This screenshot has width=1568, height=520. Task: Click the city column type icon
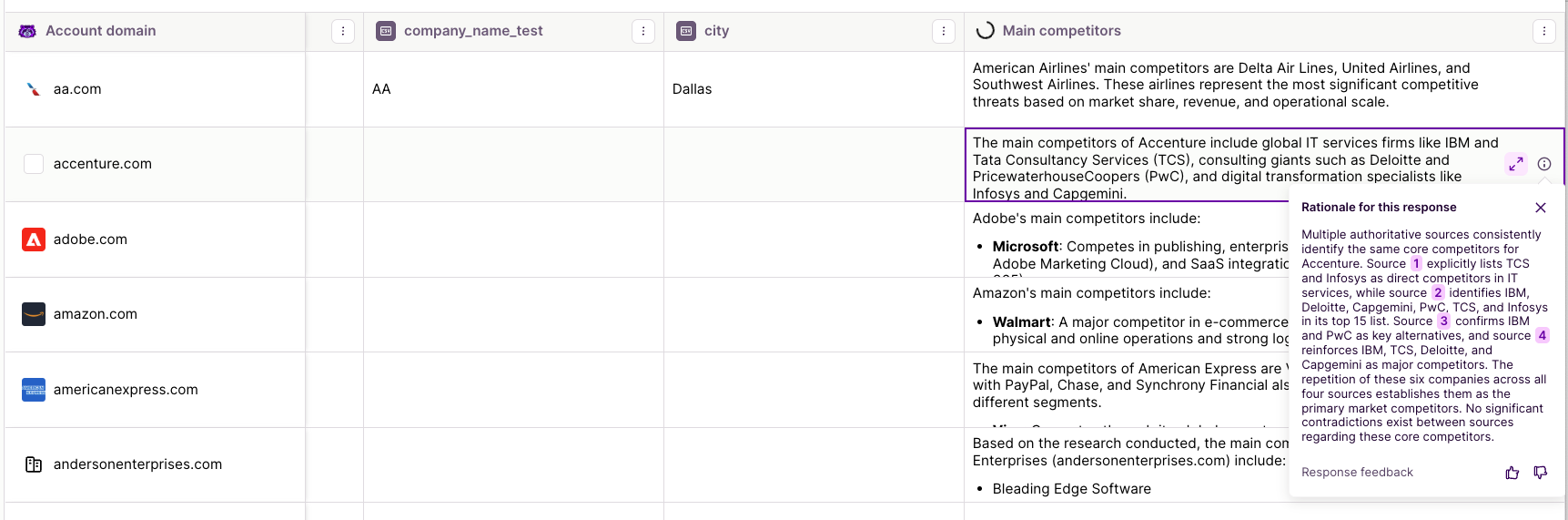[686, 31]
